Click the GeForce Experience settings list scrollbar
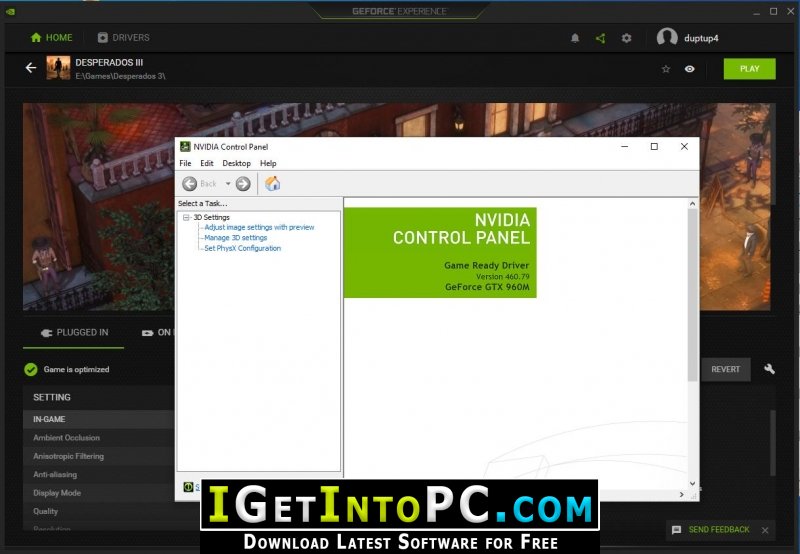Screen dimensions: 800x554 click(773, 443)
